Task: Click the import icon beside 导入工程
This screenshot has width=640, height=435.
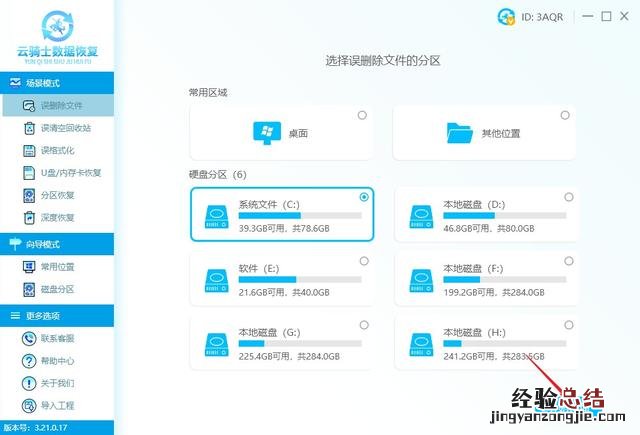Action: pos(29,406)
